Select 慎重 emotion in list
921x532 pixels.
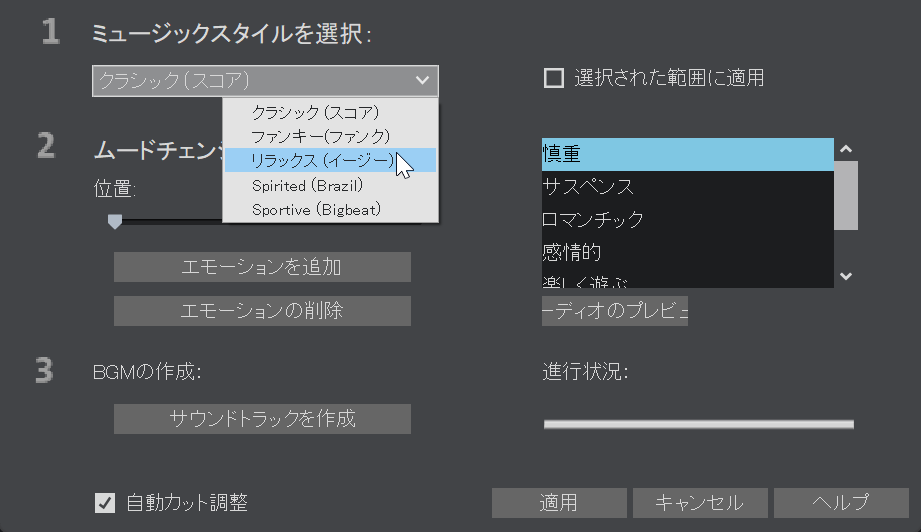687,154
